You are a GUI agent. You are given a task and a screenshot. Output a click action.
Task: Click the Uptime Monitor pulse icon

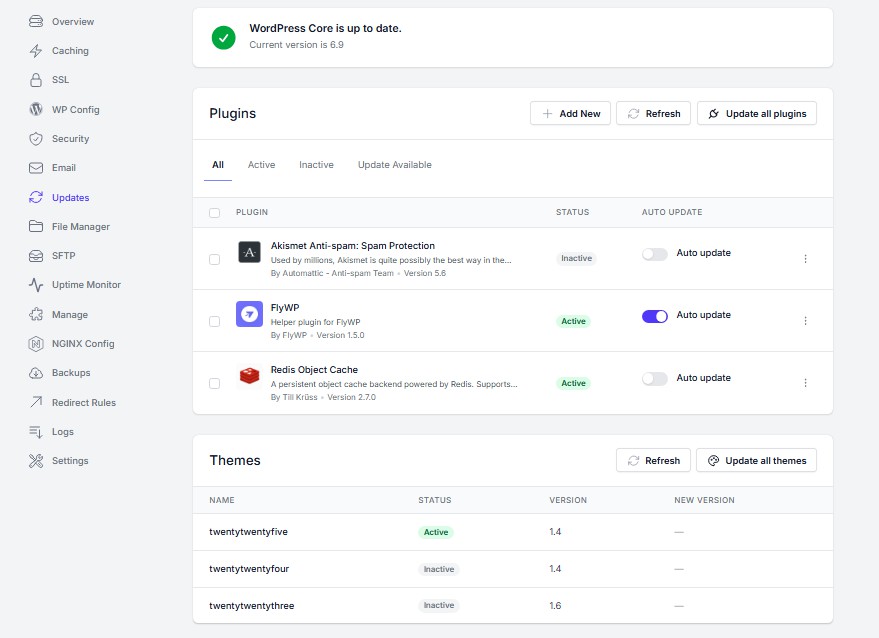[x=36, y=285]
